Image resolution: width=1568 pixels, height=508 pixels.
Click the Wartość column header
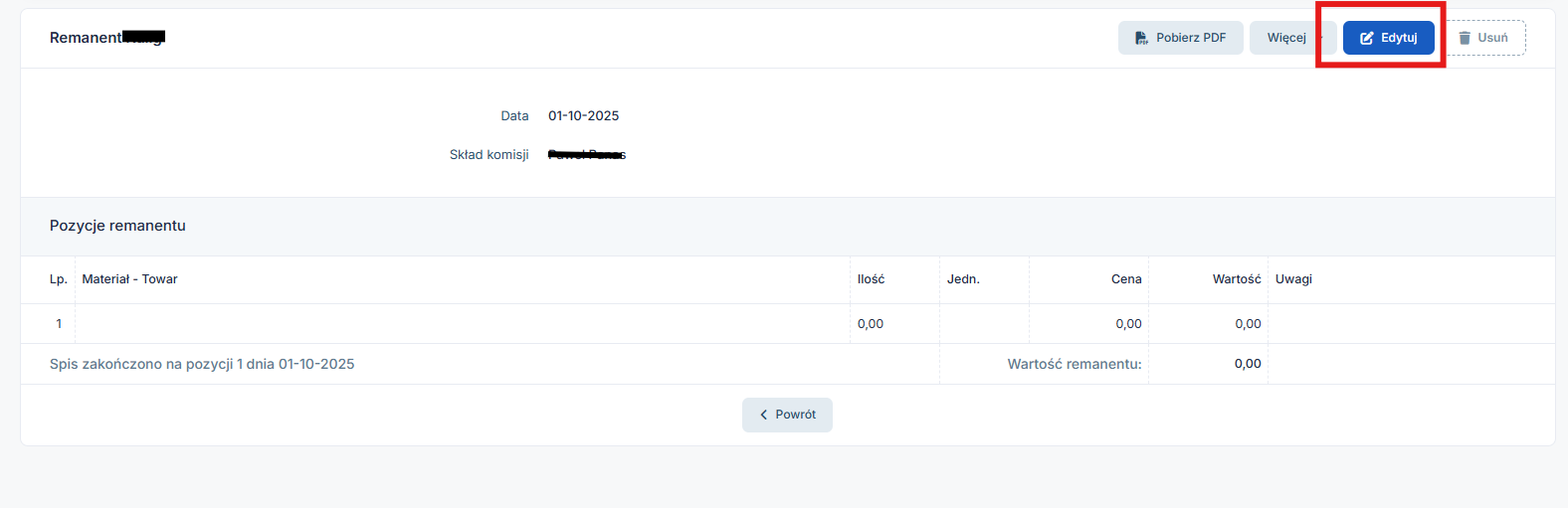tap(1236, 279)
